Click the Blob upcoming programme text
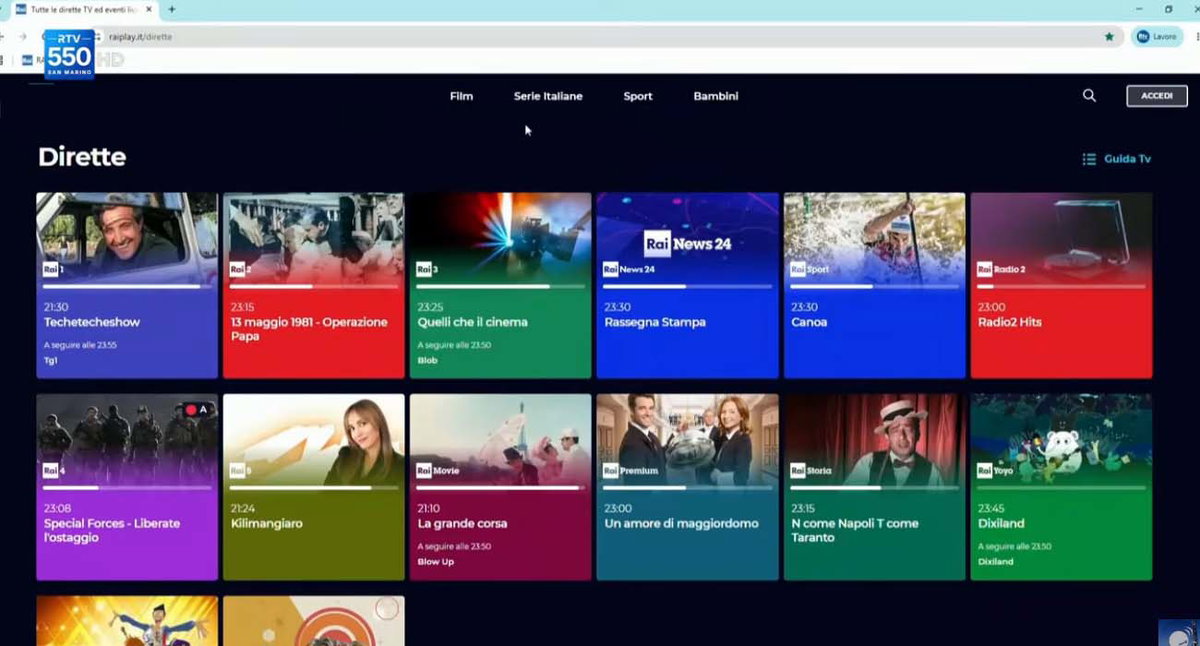Screen dimensions: 1200x646 [x=427, y=360]
